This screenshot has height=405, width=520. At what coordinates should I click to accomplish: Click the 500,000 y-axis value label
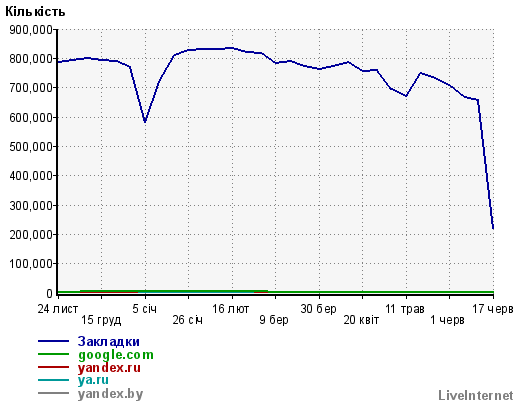click(31, 147)
